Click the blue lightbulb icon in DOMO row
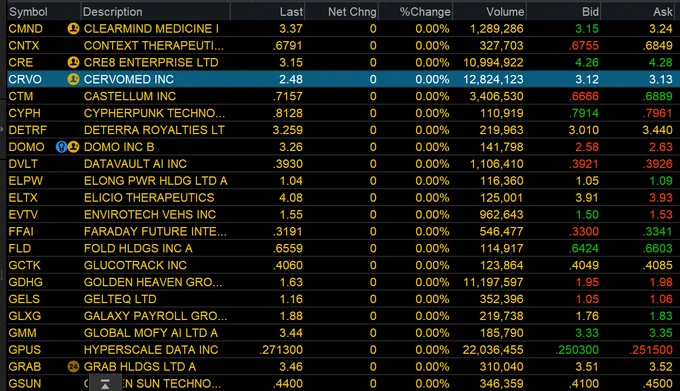The width and height of the screenshot is (680, 391). pyautogui.click(x=61, y=147)
